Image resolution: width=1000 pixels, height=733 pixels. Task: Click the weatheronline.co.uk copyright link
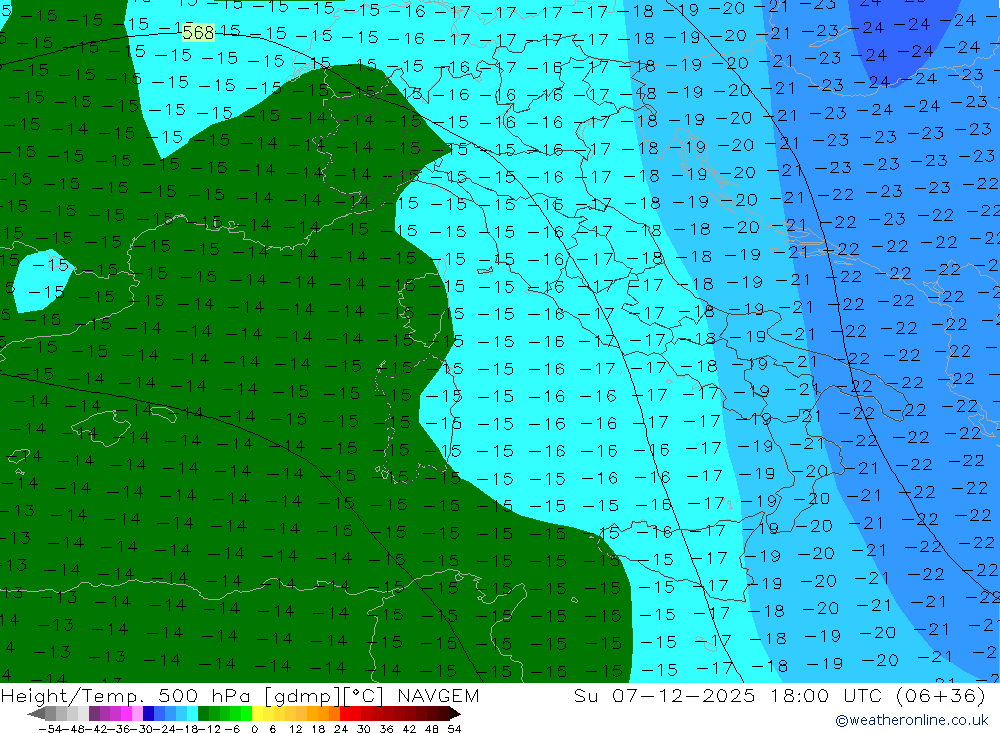[911, 720]
